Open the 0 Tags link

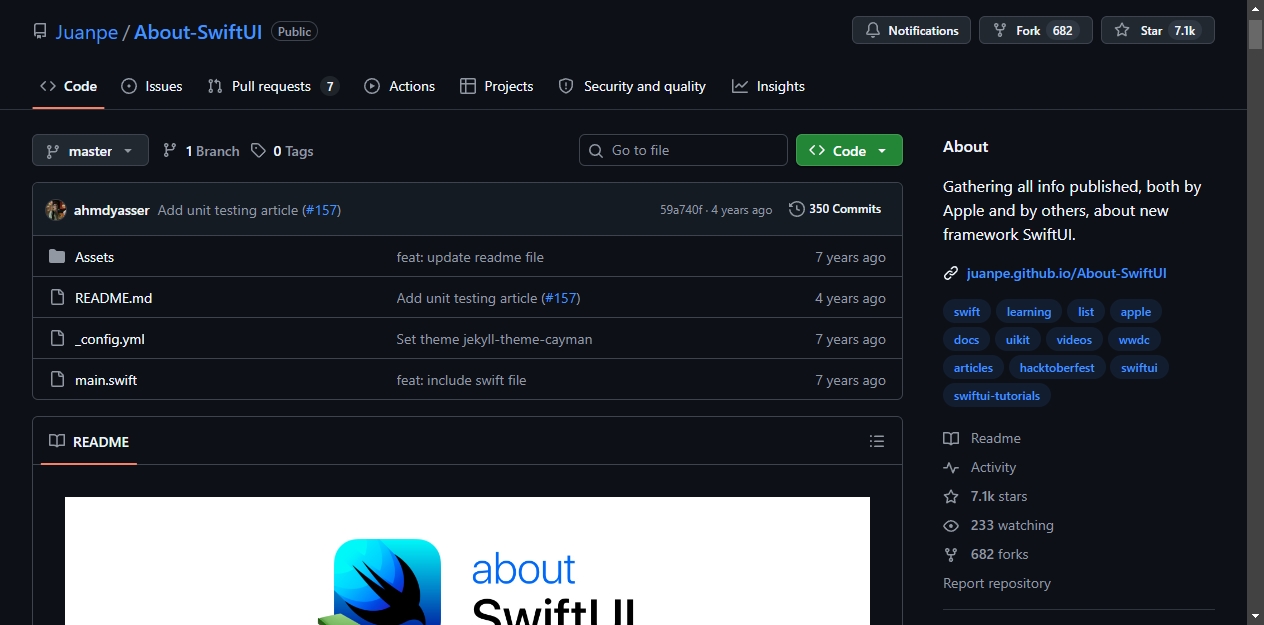[x=282, y=151]
